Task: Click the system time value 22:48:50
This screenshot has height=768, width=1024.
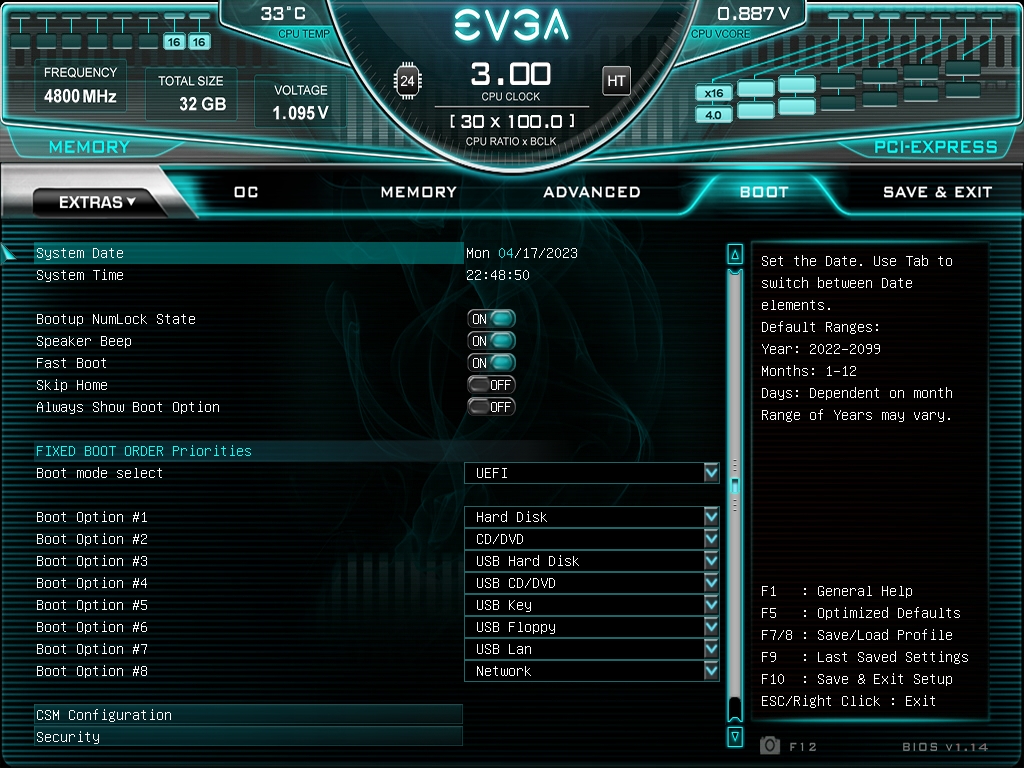Action: point(498,275)
